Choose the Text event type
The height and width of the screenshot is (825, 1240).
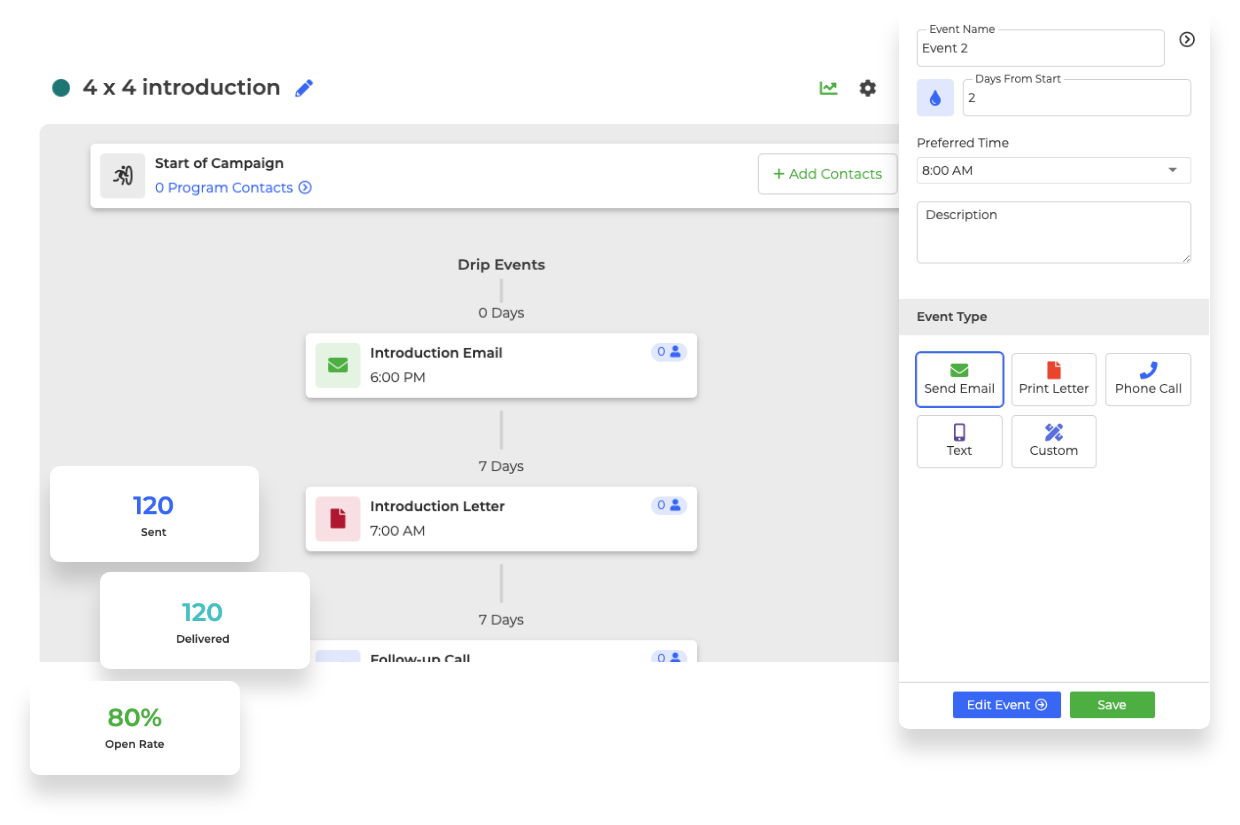click(959, 441)
